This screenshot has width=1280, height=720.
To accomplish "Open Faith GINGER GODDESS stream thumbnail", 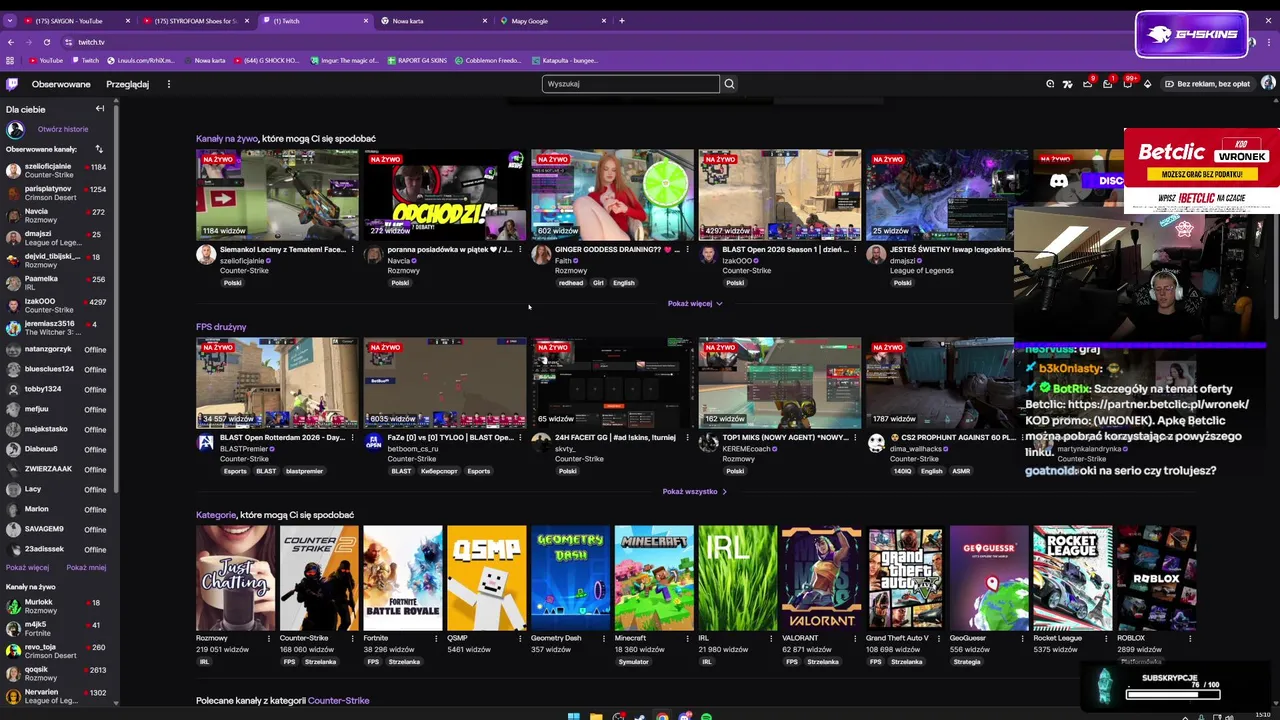I will (x=612, y=195).
